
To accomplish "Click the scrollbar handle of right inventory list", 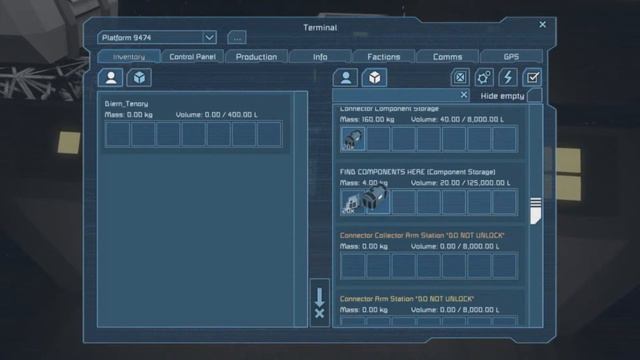I will 536,211.
